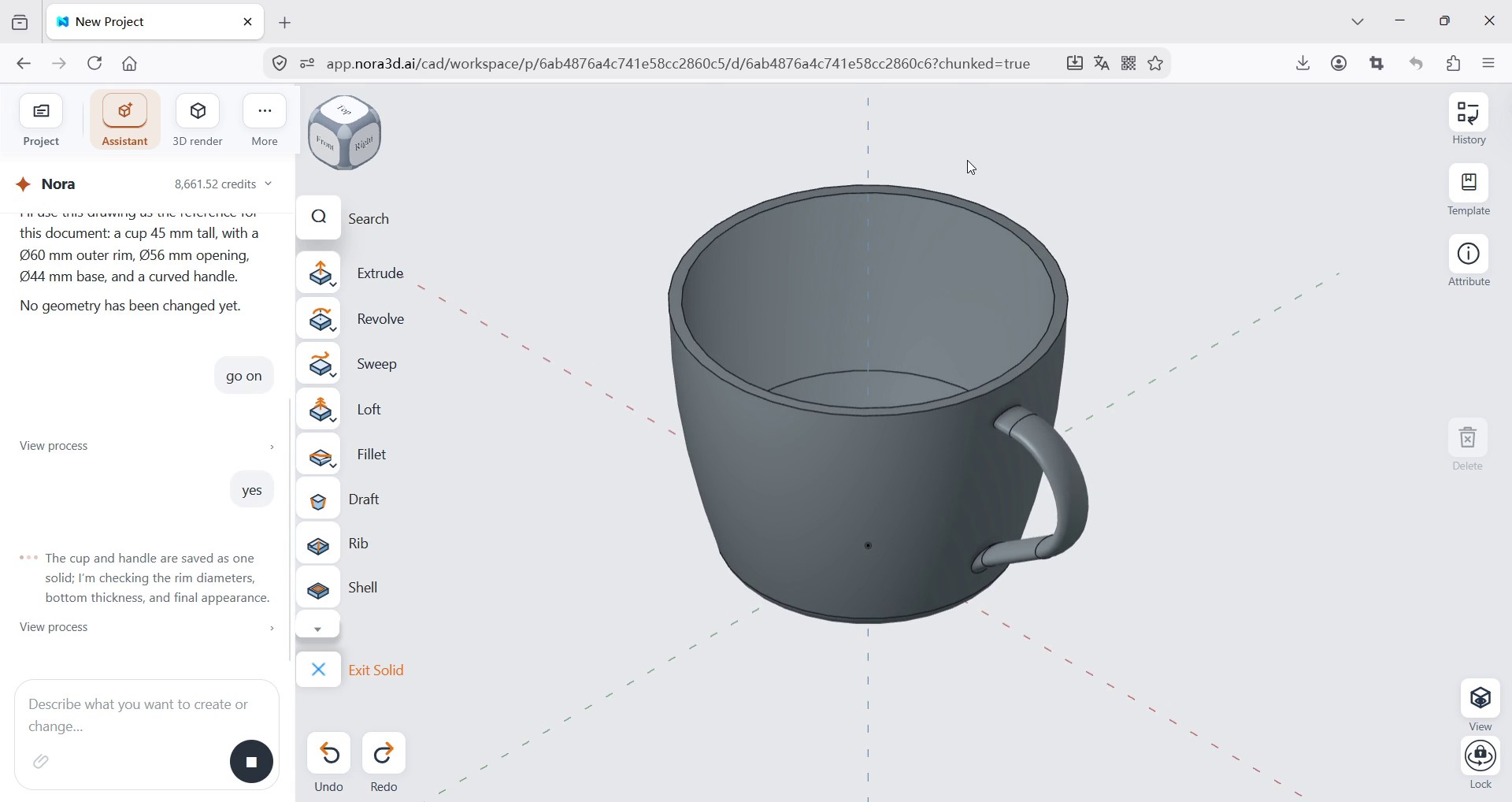Click the 'go on' chat message
This screenshot has height=802, width=1512.
point(244,377)
